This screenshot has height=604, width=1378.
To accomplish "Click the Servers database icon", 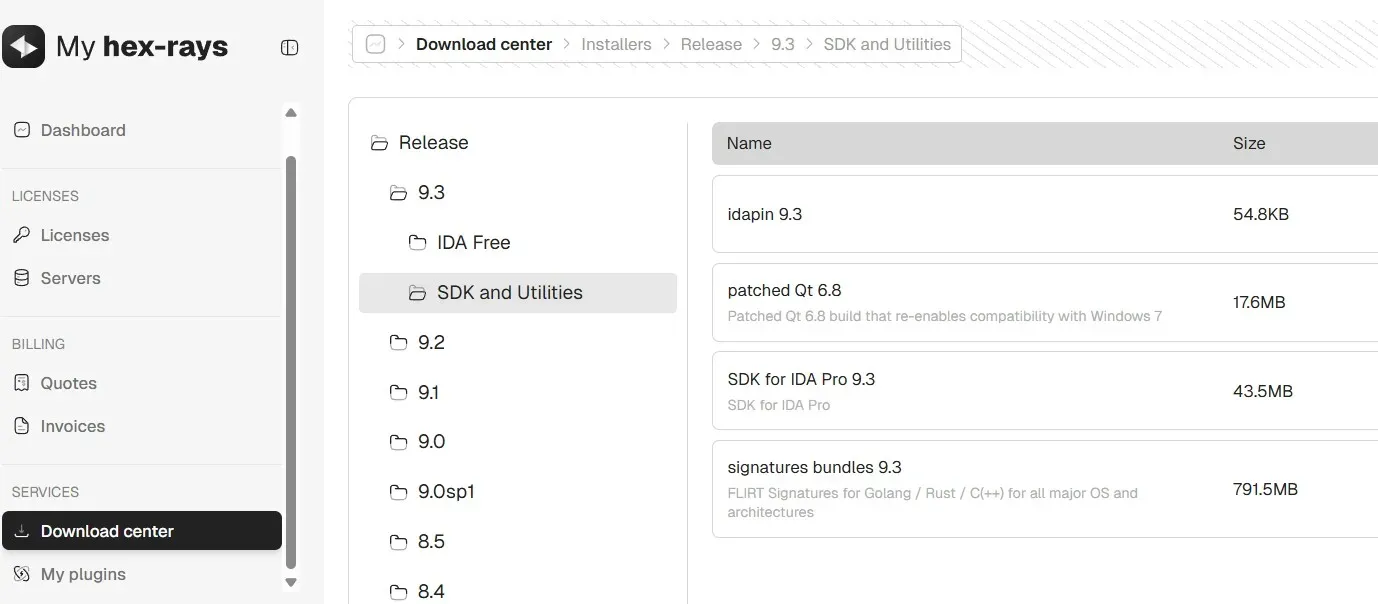I will [x=22, y=278].
